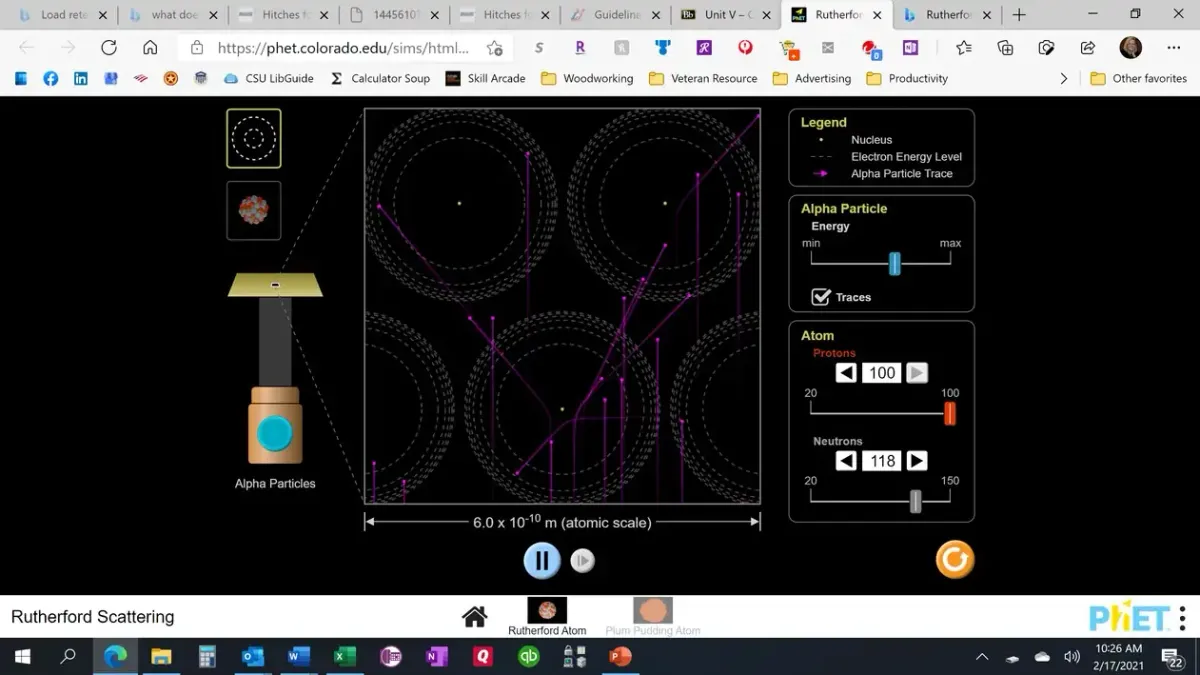Switch to the Plum Pudding Atom screen
Viewport: 1200px width, 675px height.
(652, 616)
